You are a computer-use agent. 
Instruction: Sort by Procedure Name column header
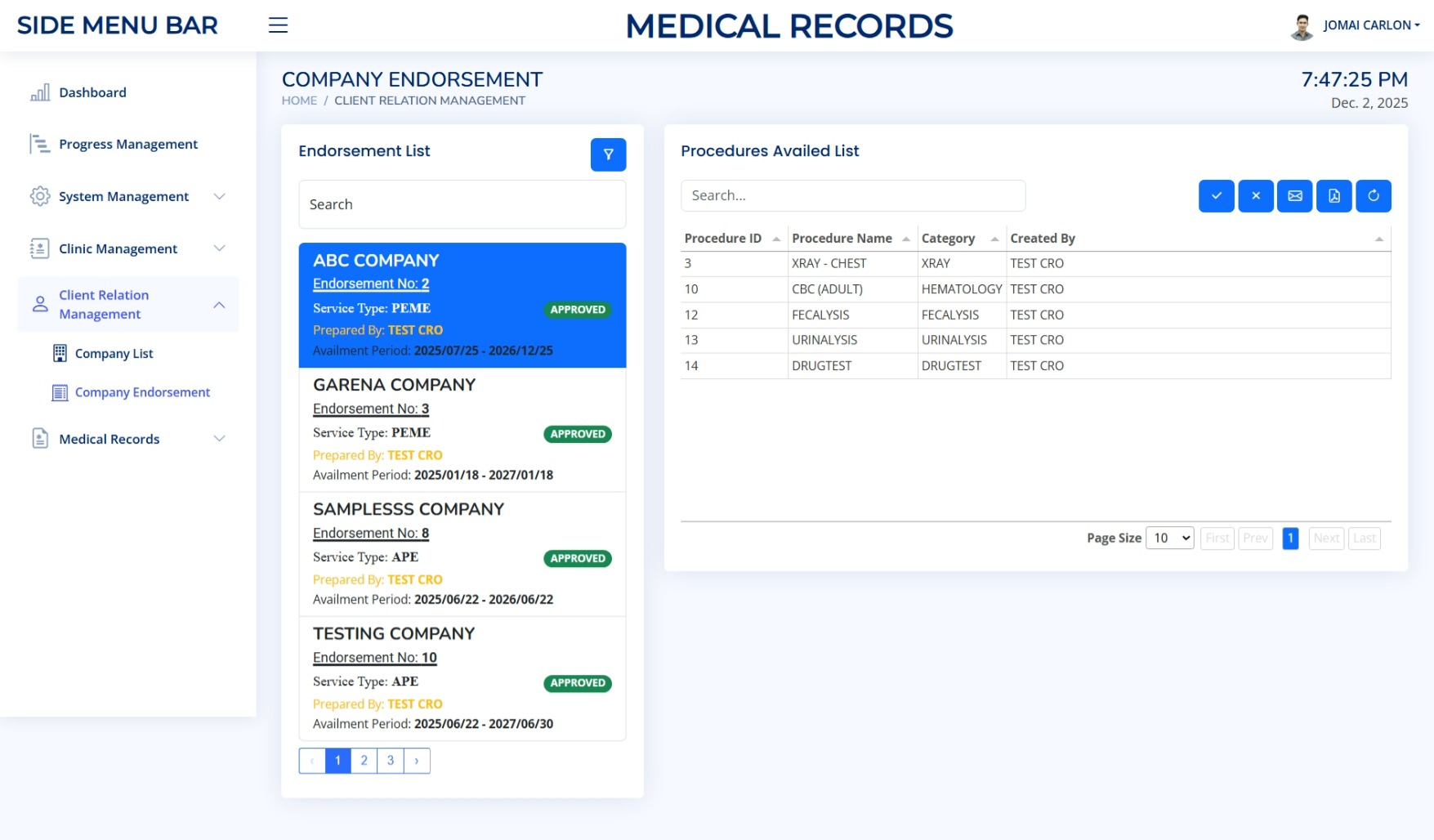tap(842, 239)
